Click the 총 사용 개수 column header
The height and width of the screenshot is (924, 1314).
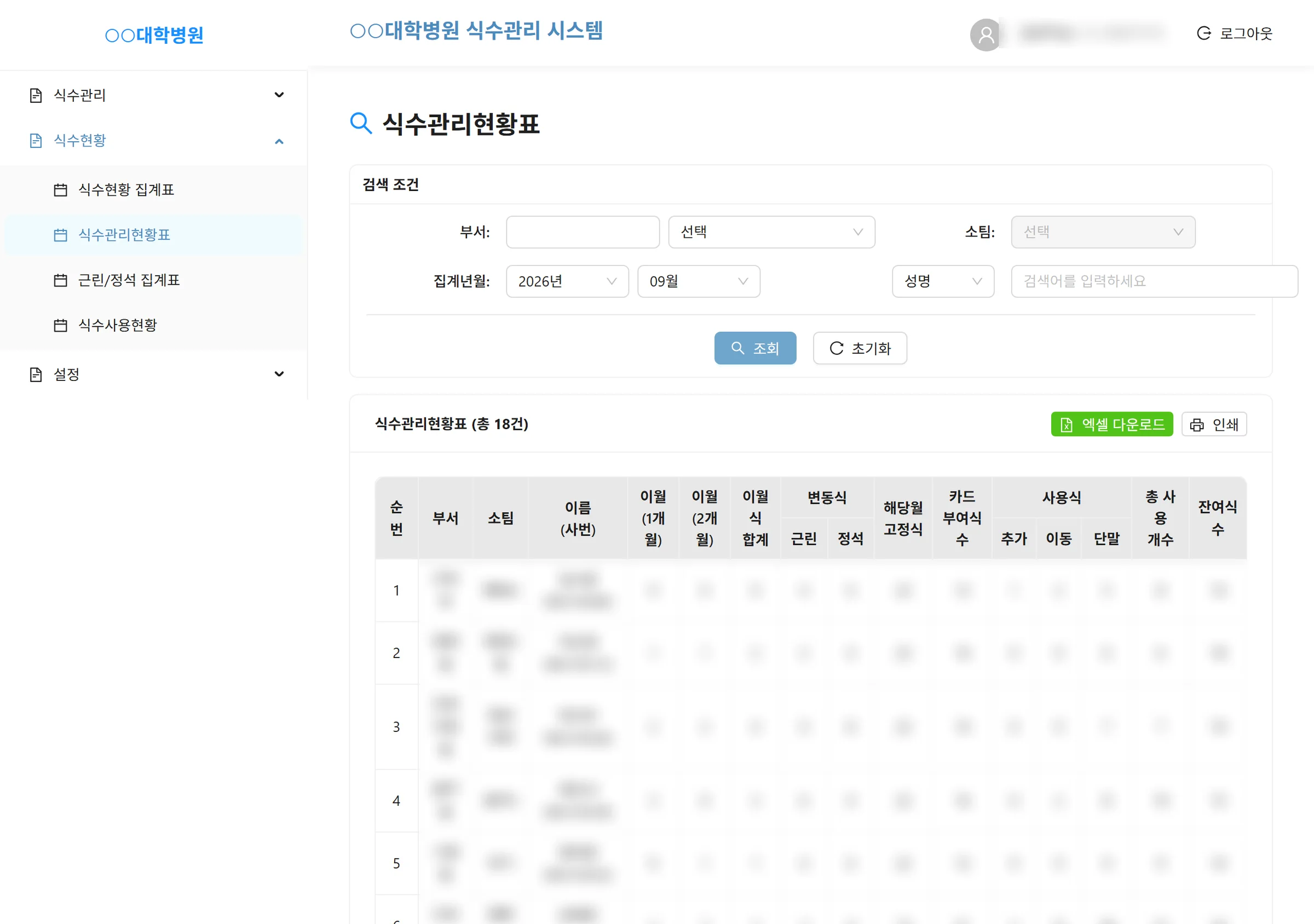click(1160, 518)
